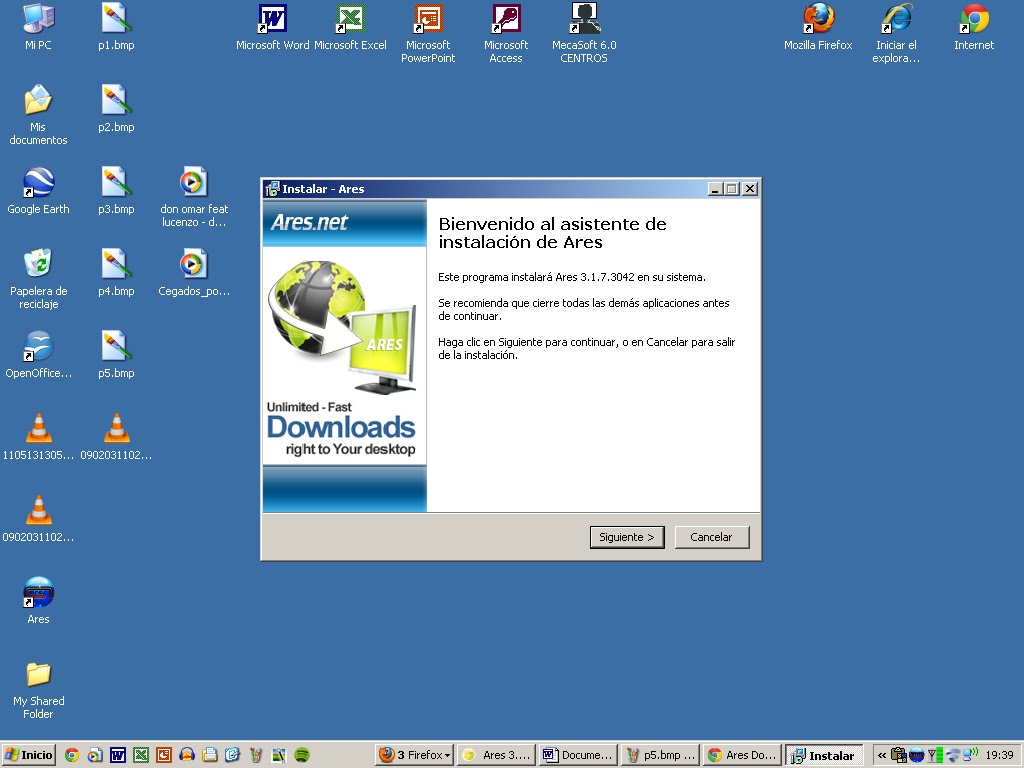Launch Microsoft PowerPoint desktop shortcut

pos(428,33)
